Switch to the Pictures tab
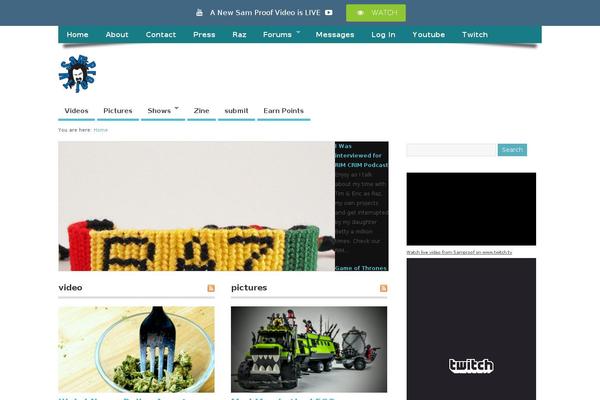 coord(118,111)
